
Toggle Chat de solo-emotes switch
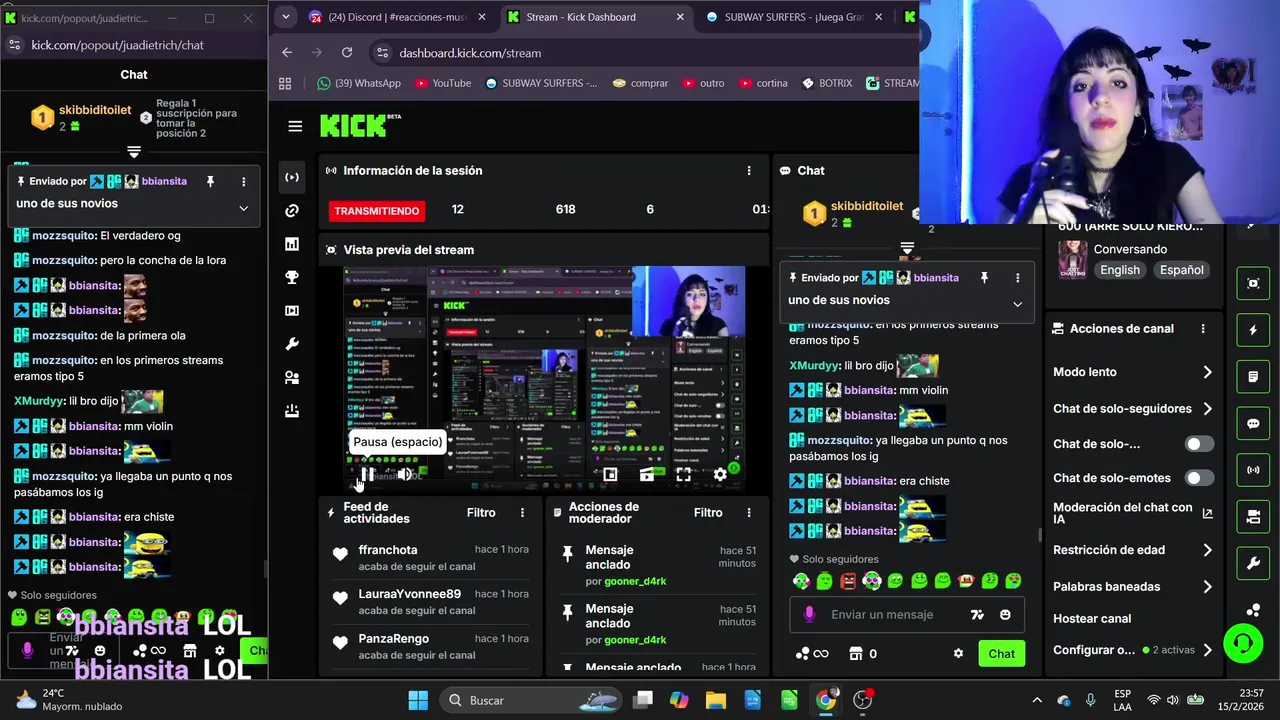(x=1199, y=478)
